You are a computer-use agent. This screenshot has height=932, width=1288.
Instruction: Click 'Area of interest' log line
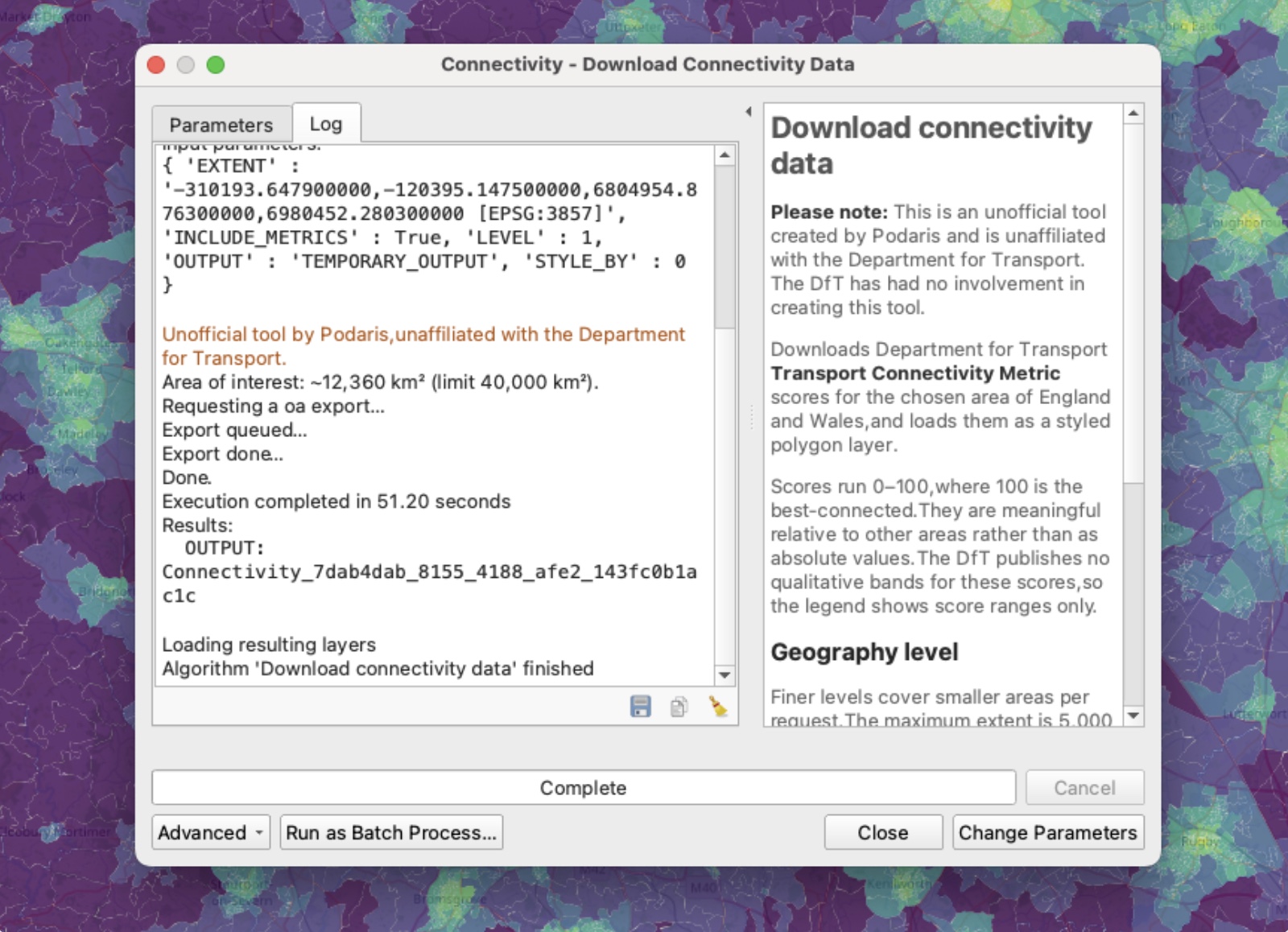pos(380,382)
